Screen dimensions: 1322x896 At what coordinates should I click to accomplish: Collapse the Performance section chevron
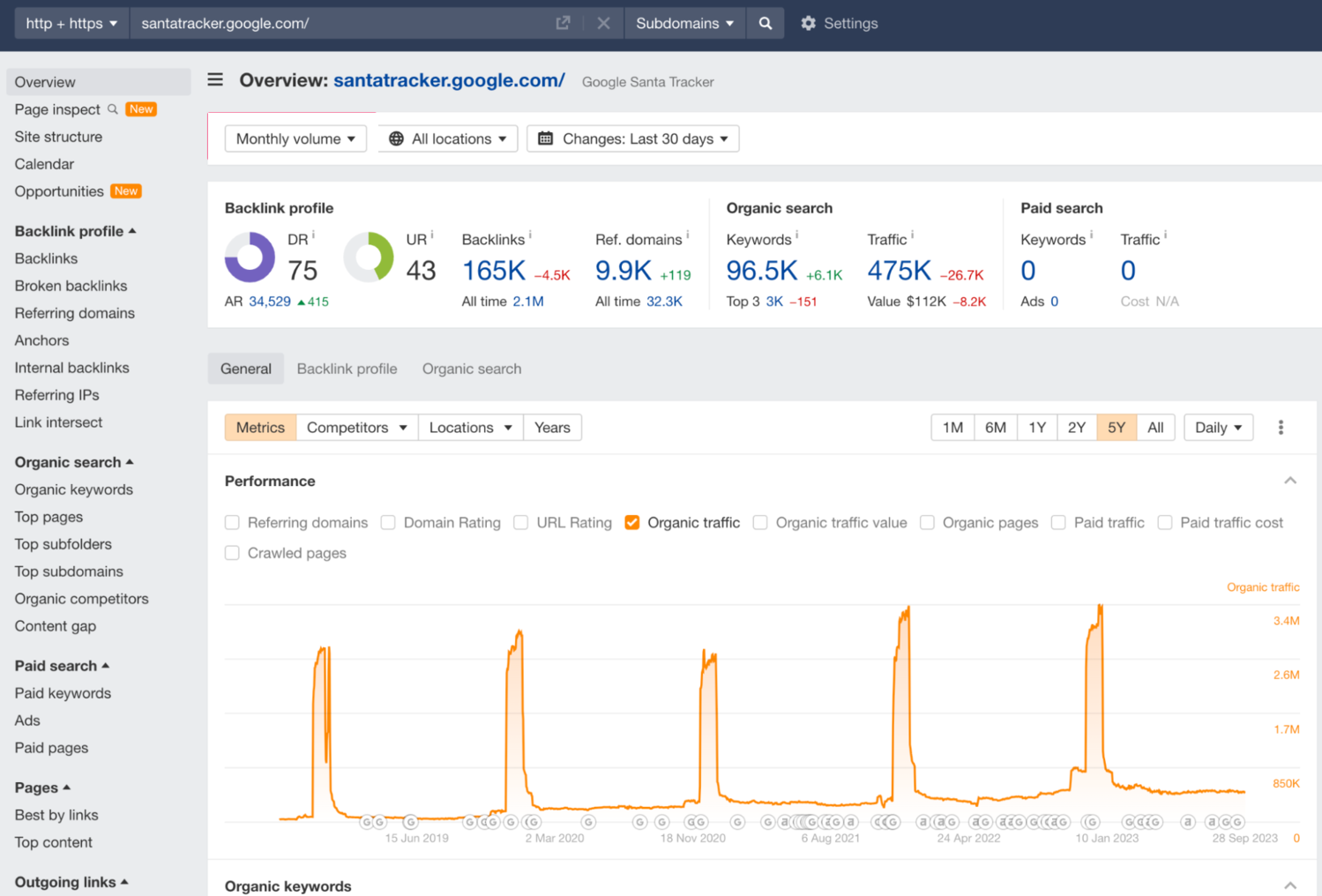1290,482
